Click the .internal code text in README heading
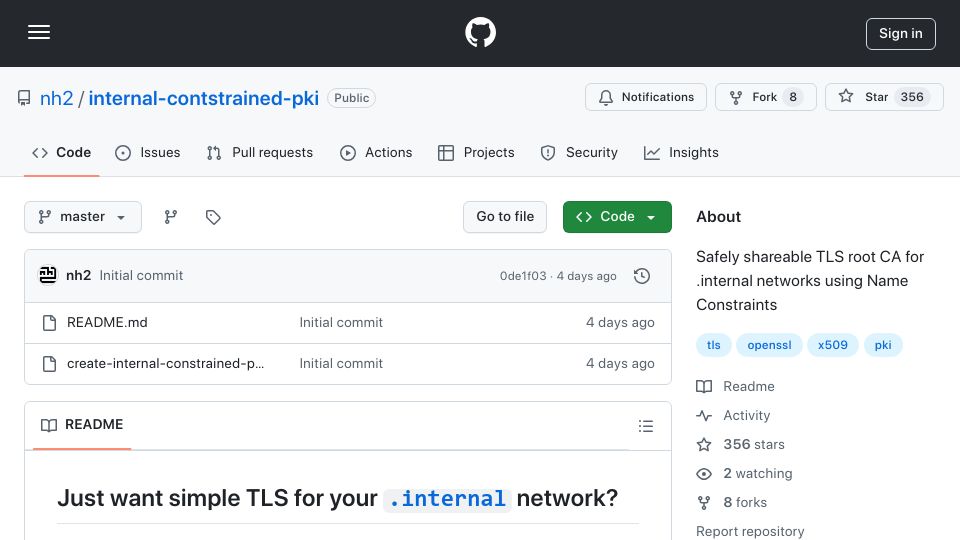This screenshot has width=960, height=540. tap(448, 499)
